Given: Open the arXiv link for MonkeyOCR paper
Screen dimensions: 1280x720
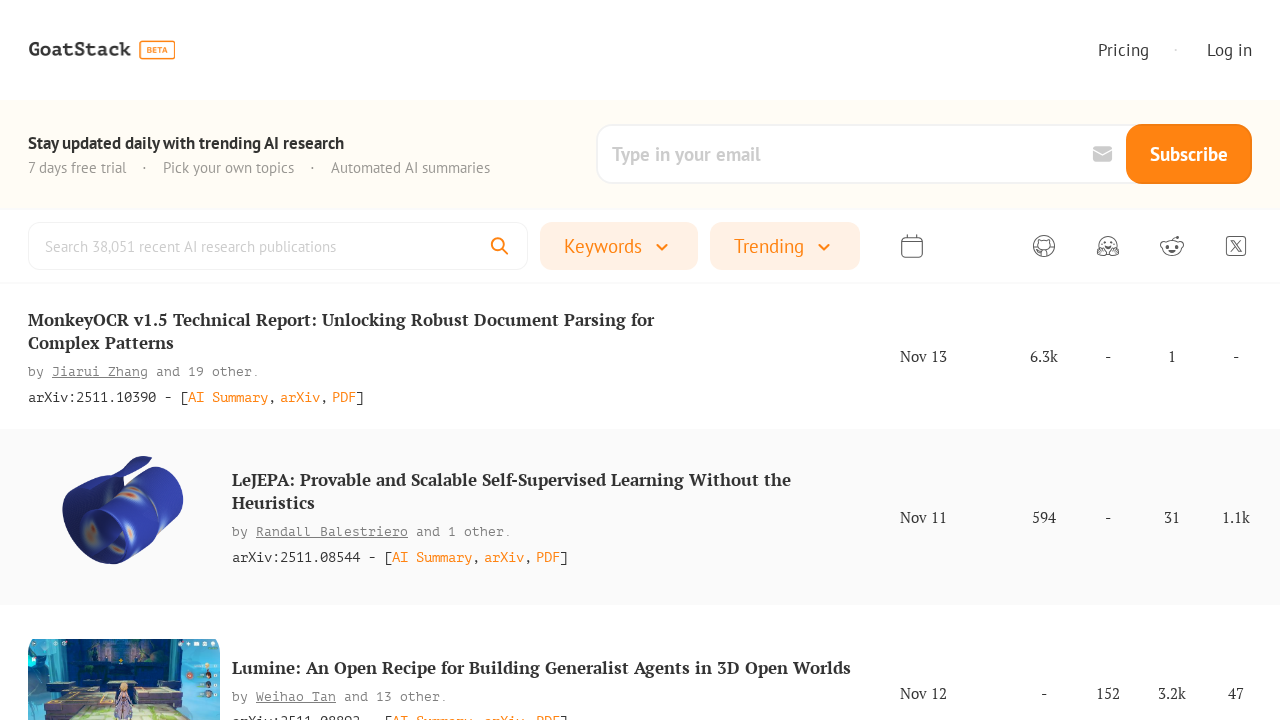Looking at the screenshot, I should tap(300, 398).
